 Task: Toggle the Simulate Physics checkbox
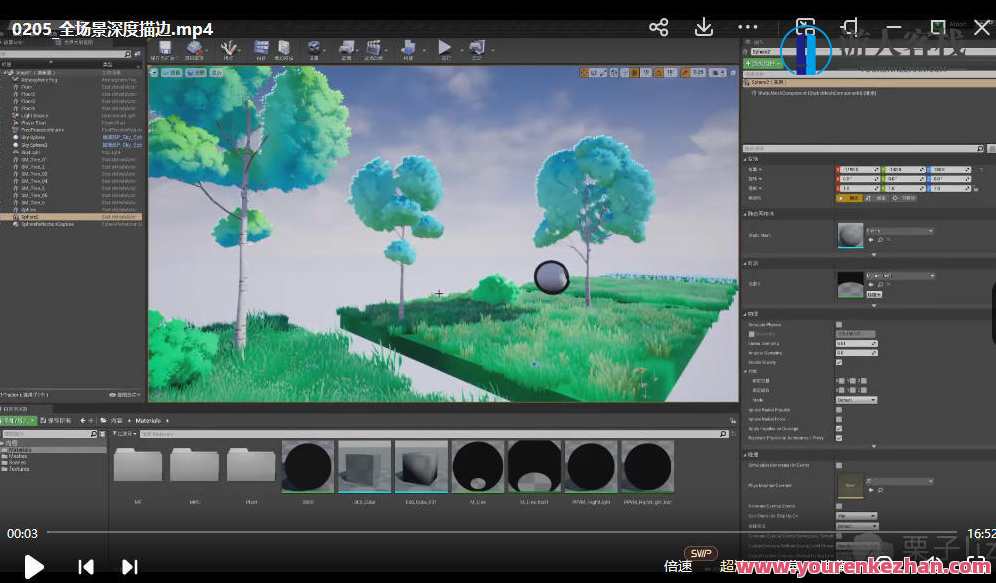(x=839, y=324)
